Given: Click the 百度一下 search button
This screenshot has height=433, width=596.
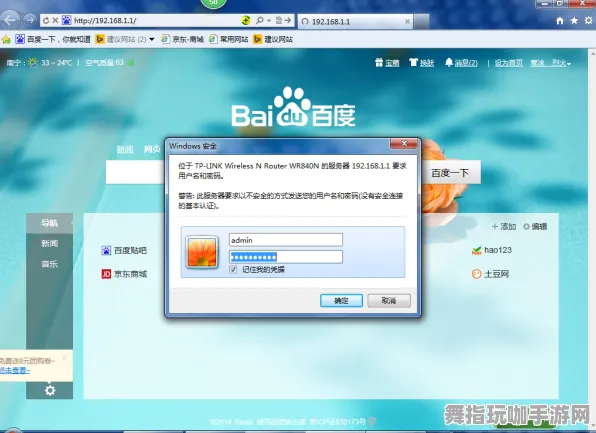Looking at the screenshot, I should 451,173.
